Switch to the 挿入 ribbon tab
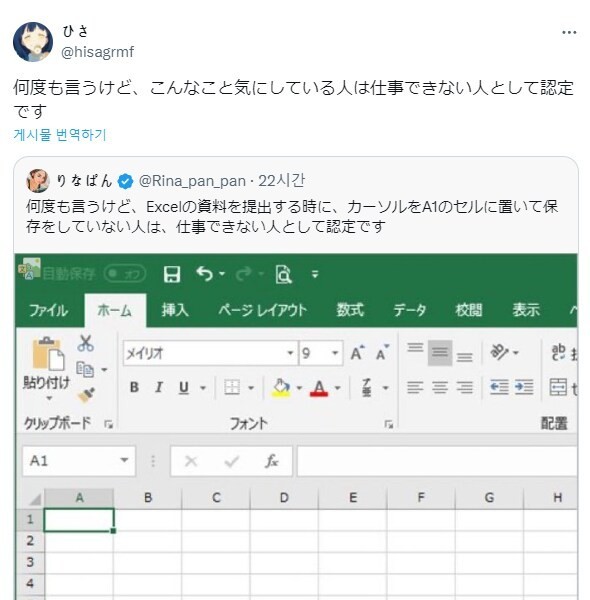Screen dimensions: 590x600 tap(175, 310)
